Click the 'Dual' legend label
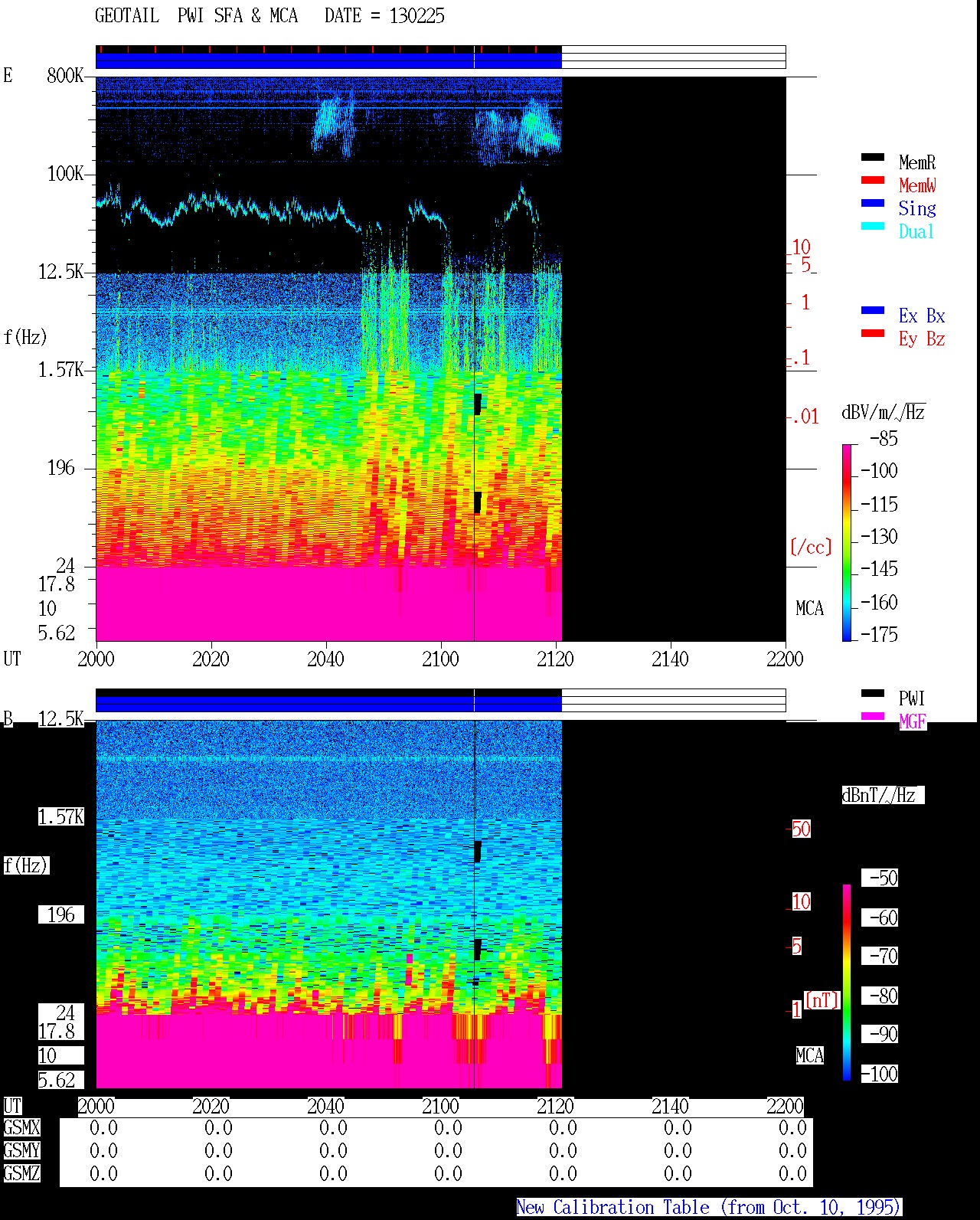Screen dimensions: 980x1220 coord(916,231)
